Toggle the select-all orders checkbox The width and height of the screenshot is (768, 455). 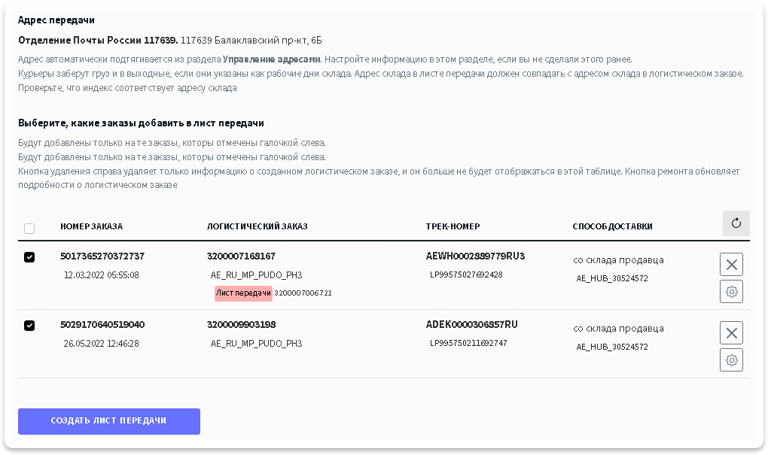point(29,228)
